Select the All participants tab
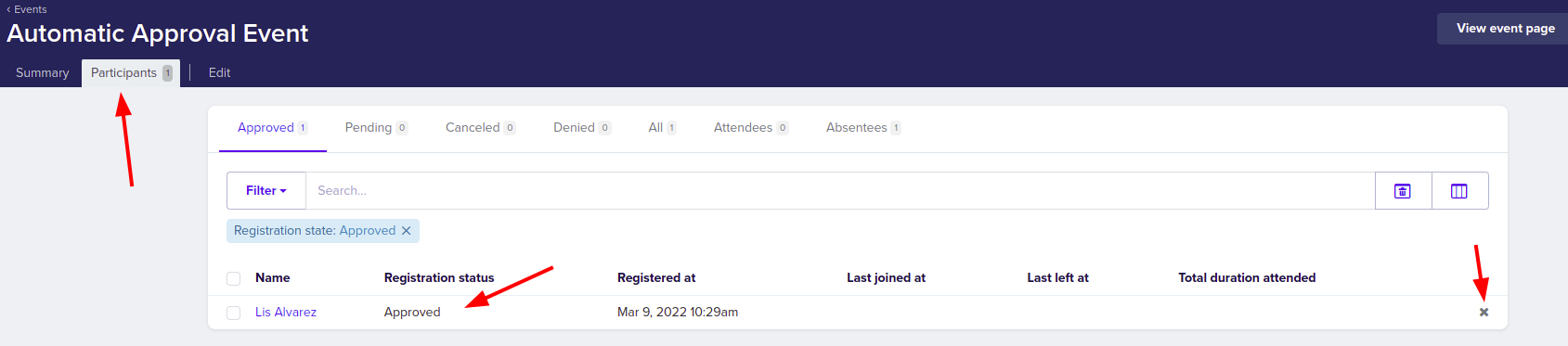The height and width of the screenshot is (346, 1568). pos(662,128)
